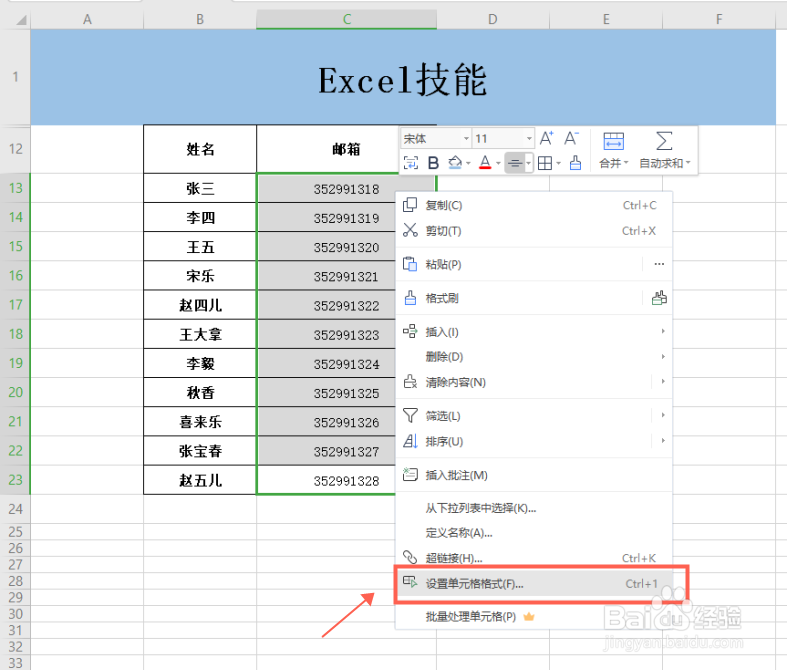Choose 剪切(T) from context menu
Screen dimensions: 787x670
coord(534,231)
